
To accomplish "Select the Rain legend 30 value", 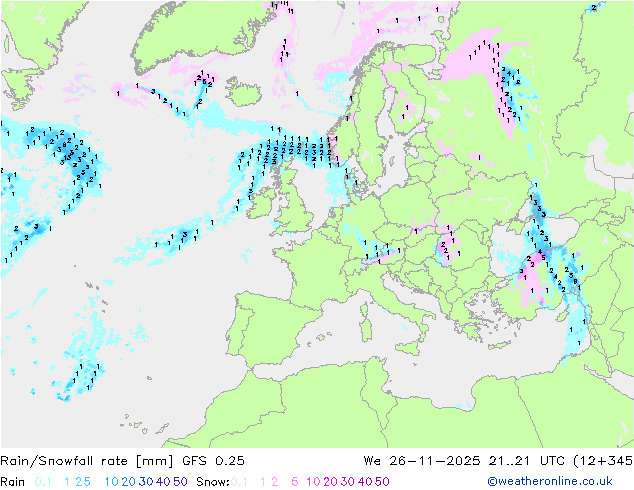I will pos(146,482).
